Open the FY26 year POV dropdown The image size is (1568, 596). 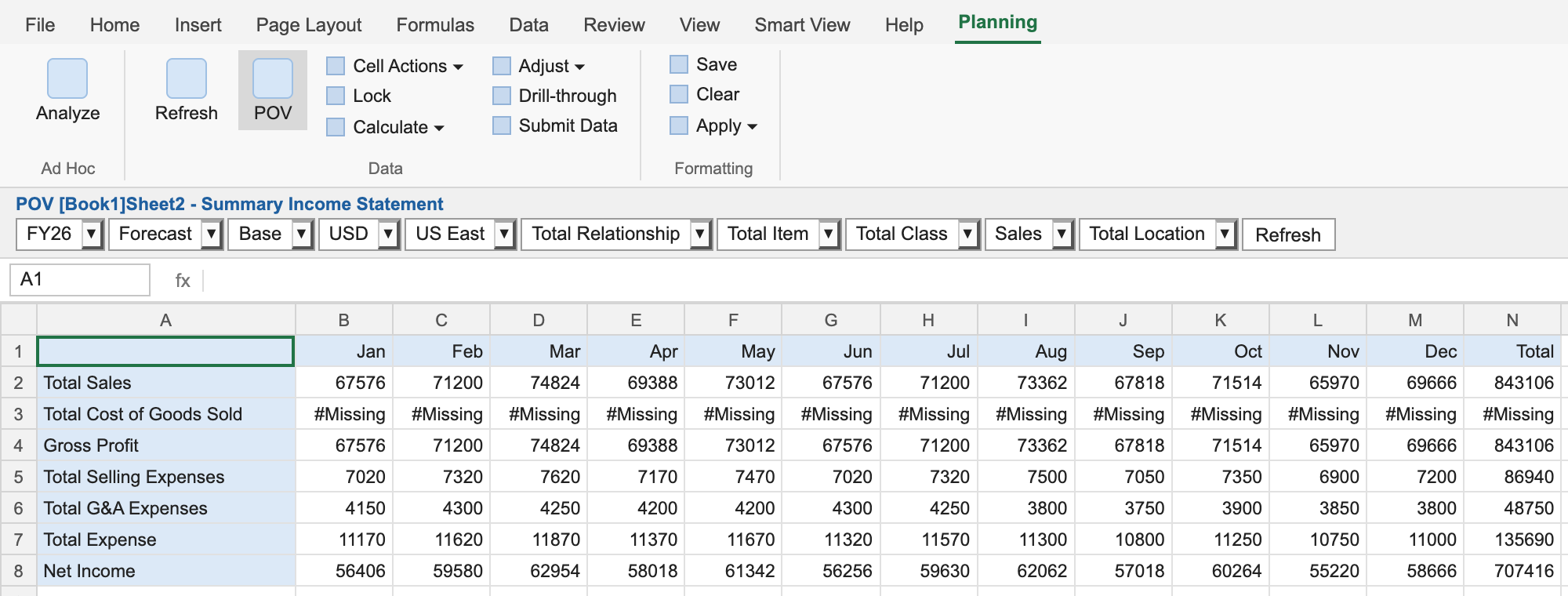92,234
